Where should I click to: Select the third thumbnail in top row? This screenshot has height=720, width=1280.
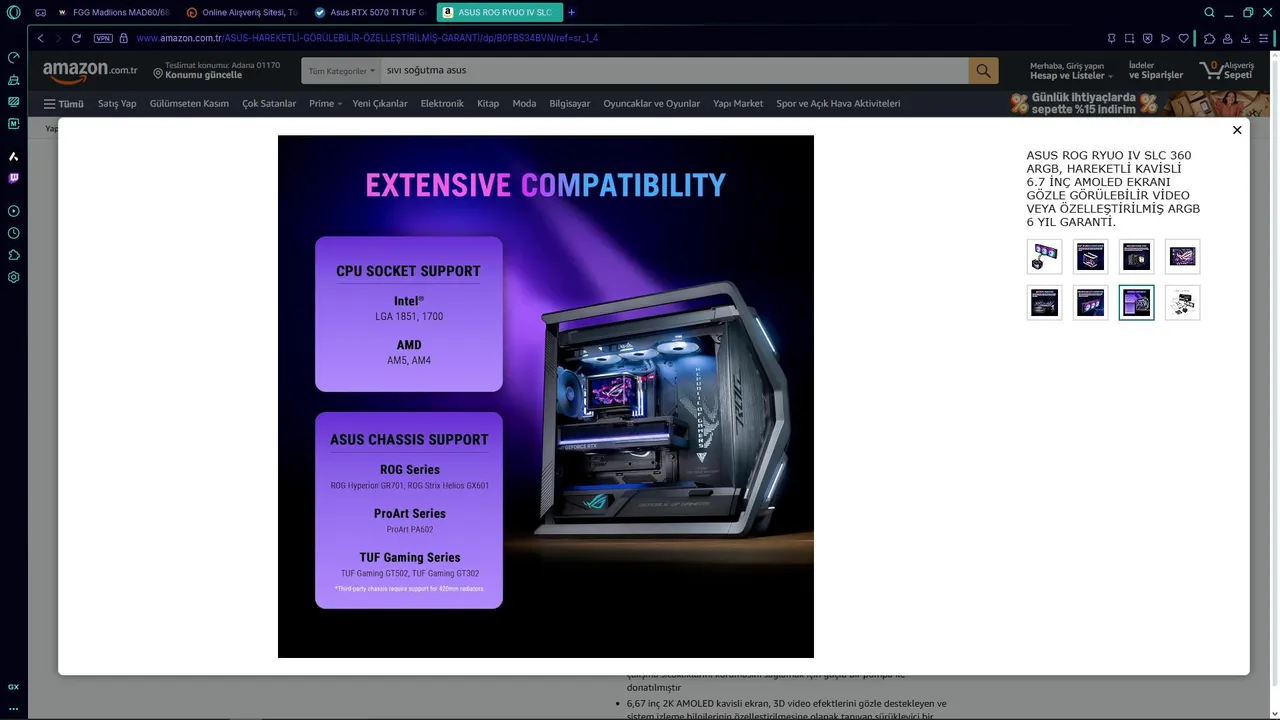[1136, 257]
